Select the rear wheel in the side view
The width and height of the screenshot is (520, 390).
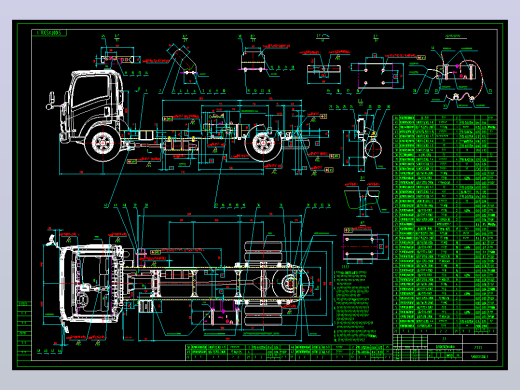[263, 144]
